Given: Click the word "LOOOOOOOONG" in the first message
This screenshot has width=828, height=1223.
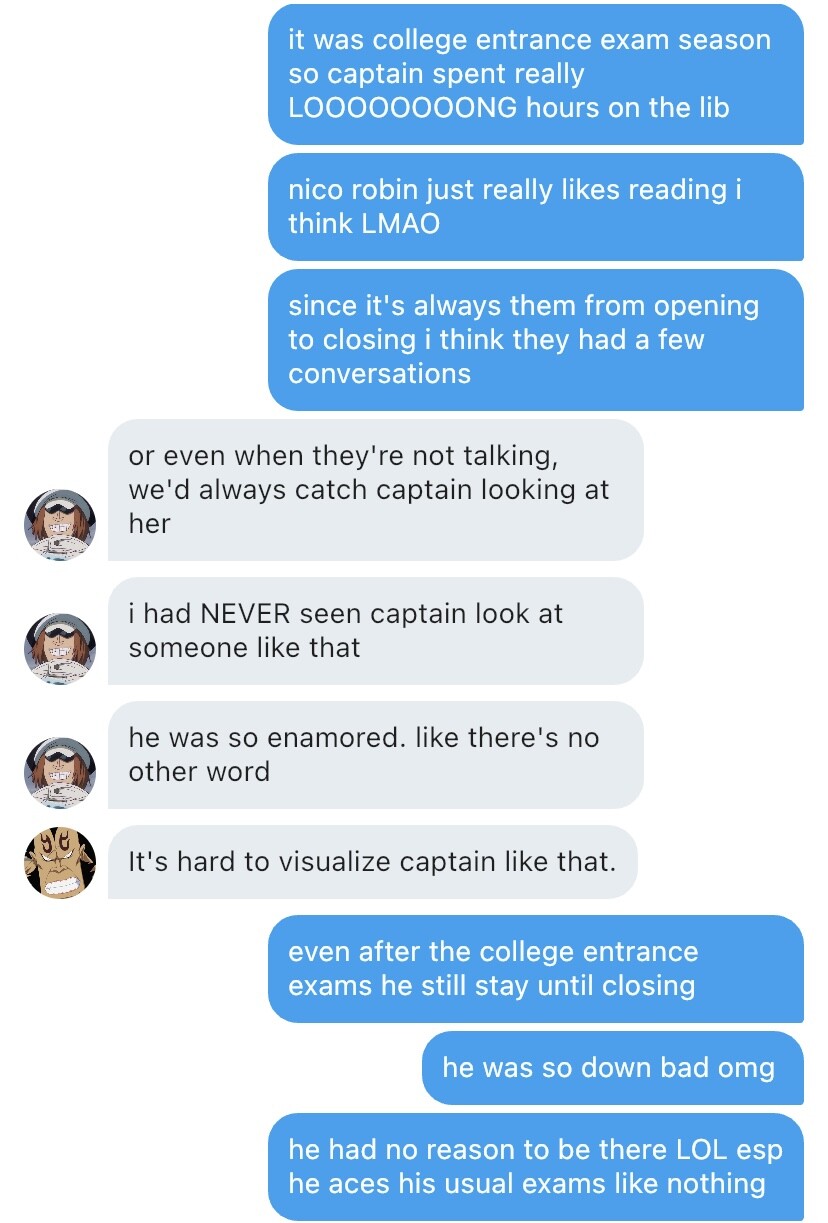Looking at the screenshot, I should (x=402, y=108).
